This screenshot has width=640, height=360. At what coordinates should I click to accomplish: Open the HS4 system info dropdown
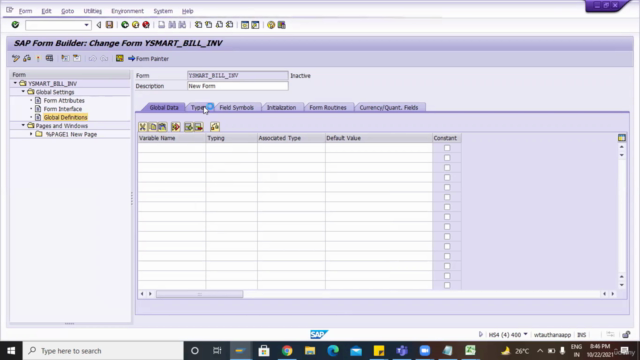pos(525,334)
